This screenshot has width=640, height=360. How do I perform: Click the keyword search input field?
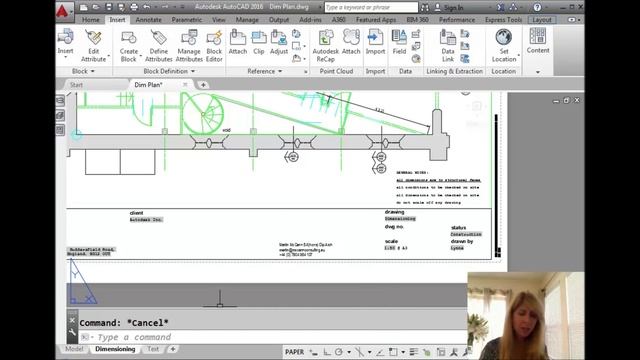point(371,7)
